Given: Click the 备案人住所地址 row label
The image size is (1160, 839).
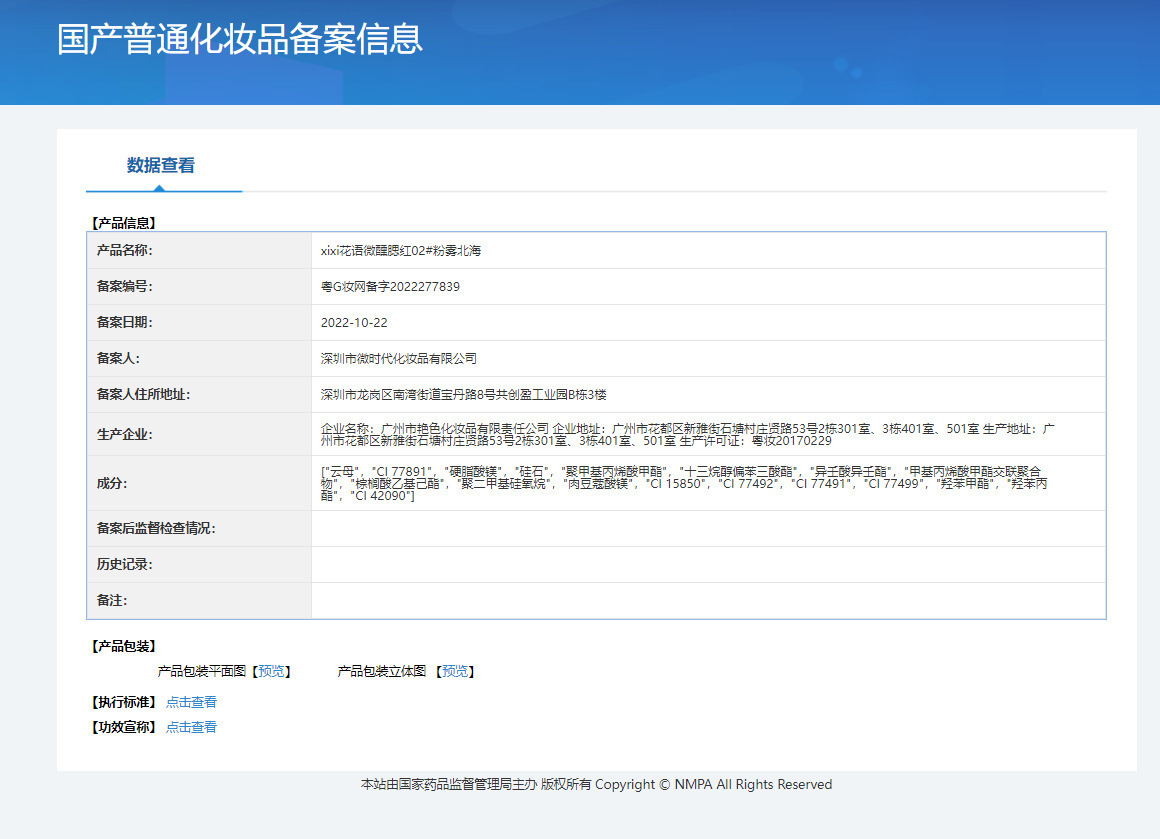Looking at the screenshot, I should 143,394.
